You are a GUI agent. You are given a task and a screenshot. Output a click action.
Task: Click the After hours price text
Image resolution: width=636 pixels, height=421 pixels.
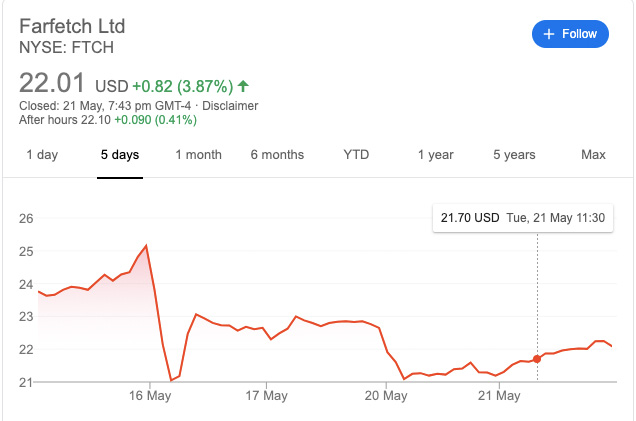[x=108, y=120]
